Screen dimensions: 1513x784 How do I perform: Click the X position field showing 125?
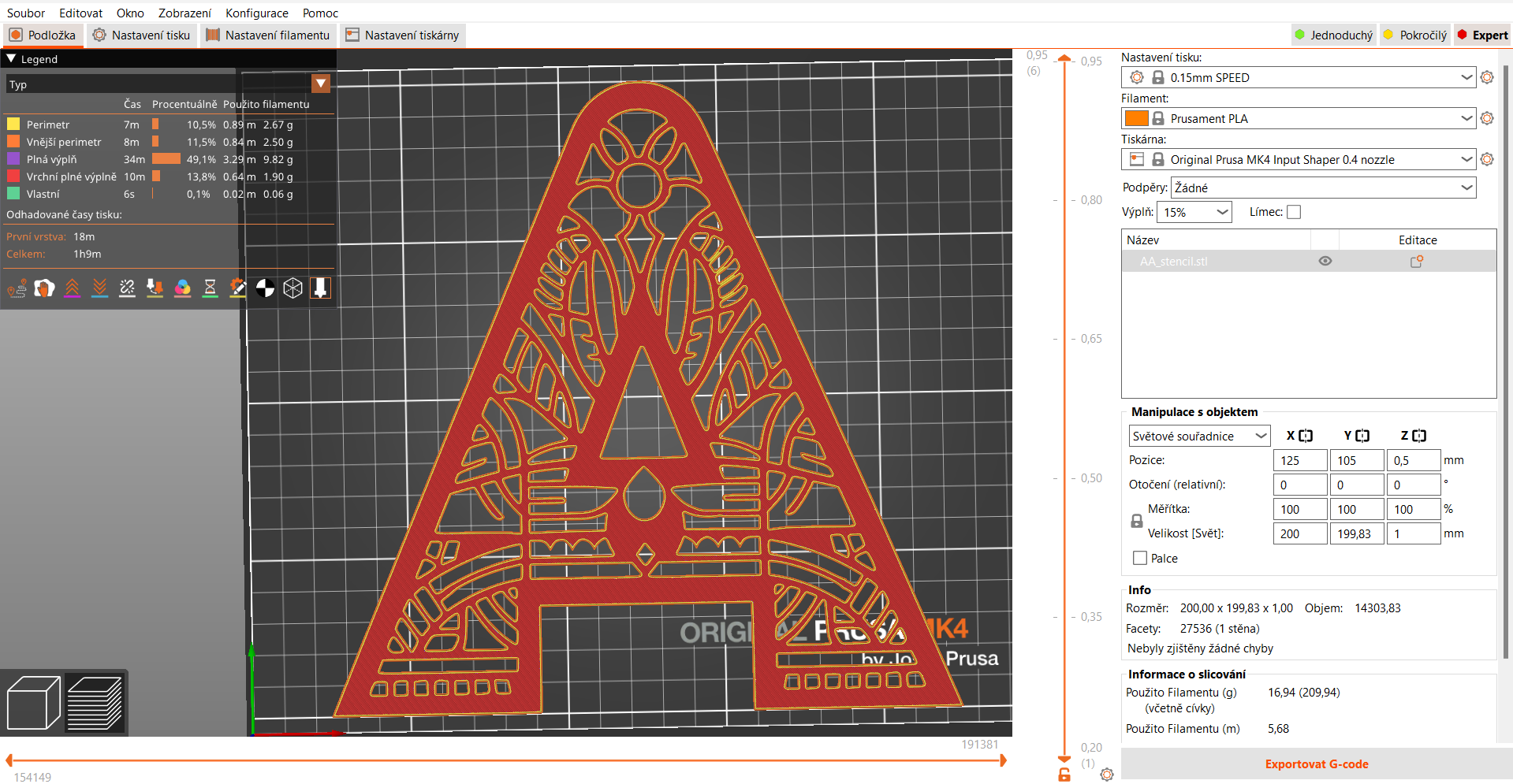tap(1299, 459)
